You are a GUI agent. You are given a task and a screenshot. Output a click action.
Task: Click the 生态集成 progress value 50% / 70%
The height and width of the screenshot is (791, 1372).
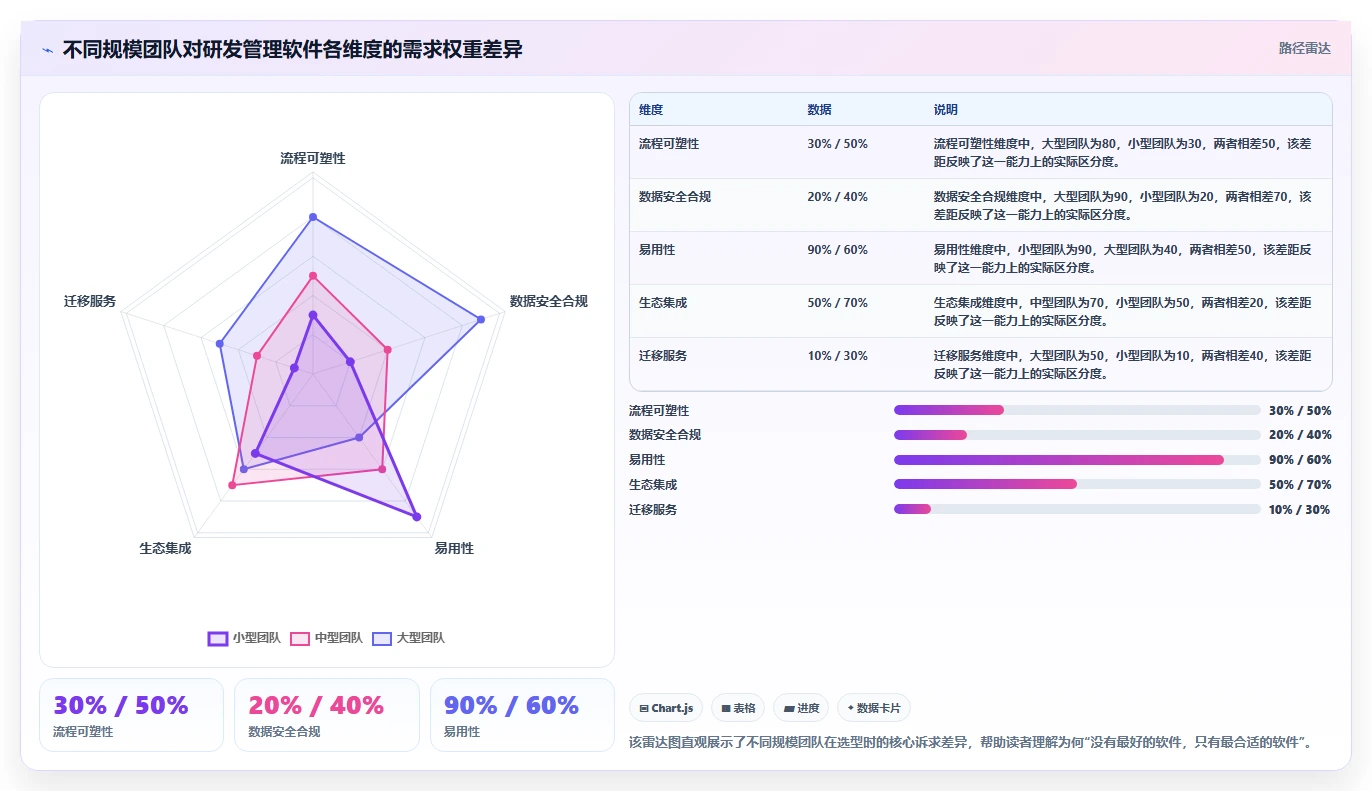point(1300,484)
